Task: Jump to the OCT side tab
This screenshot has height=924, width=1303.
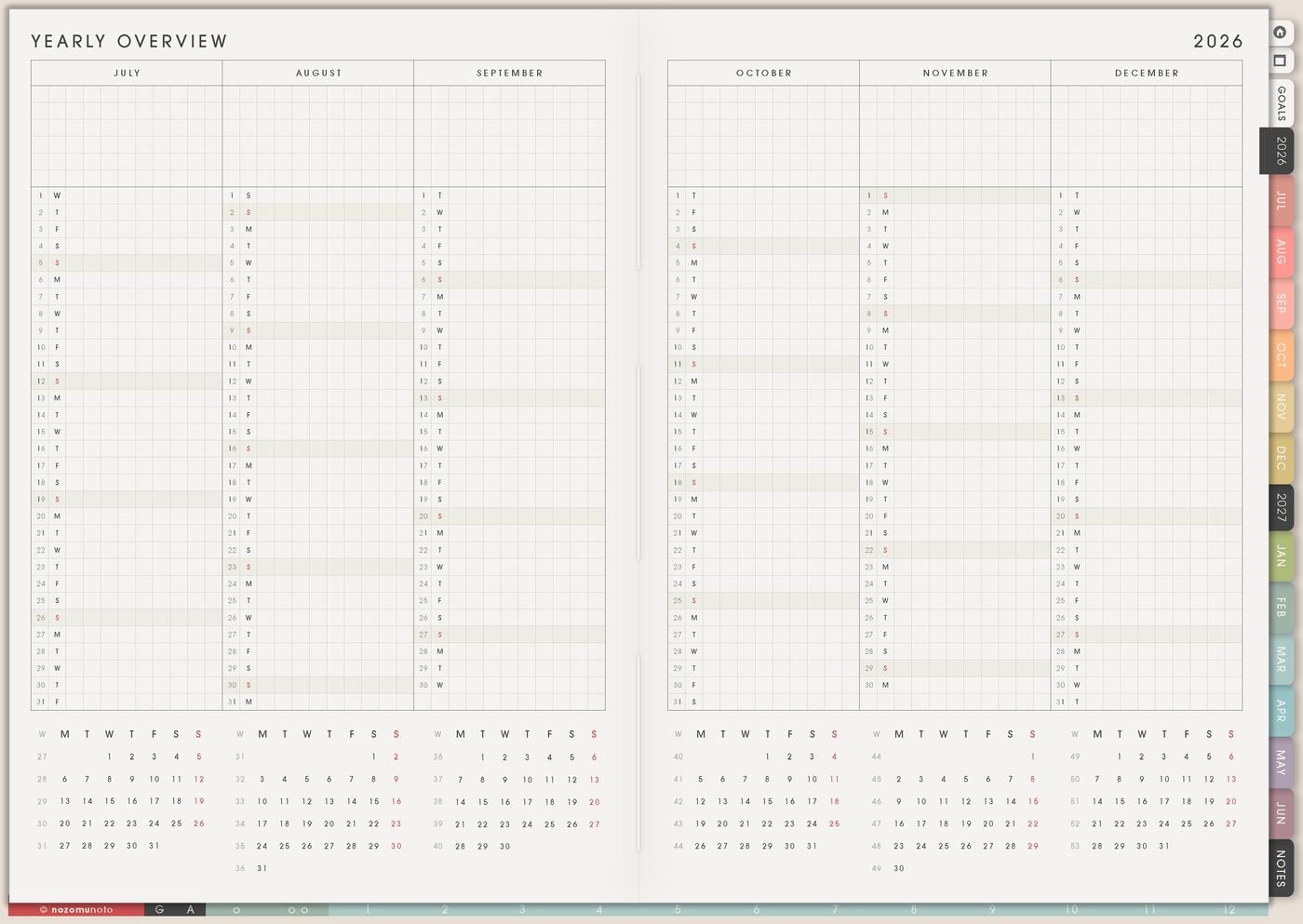Action: coord(1282,355)
